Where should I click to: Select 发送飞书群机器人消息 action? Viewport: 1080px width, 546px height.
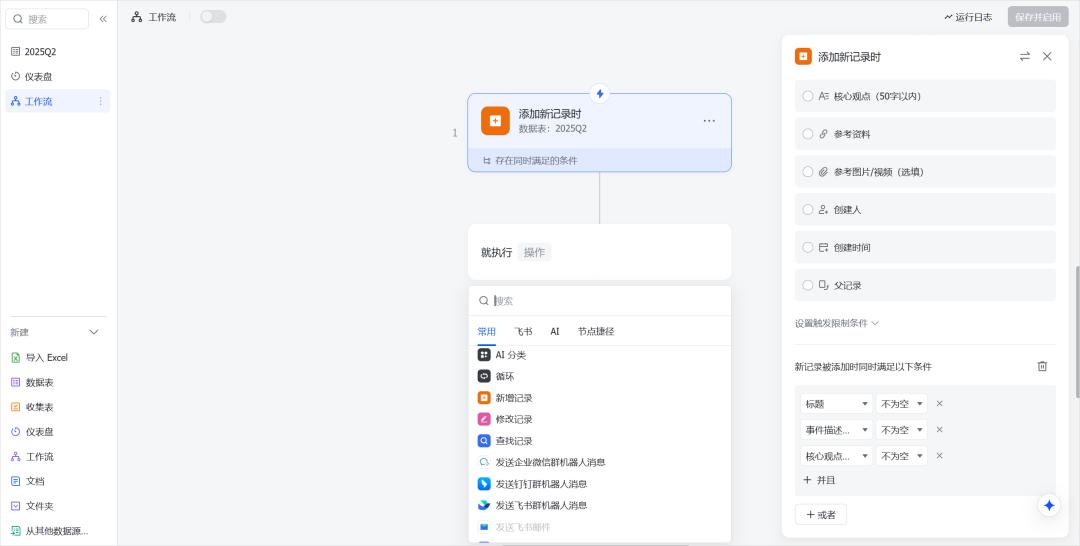(599, 505)
